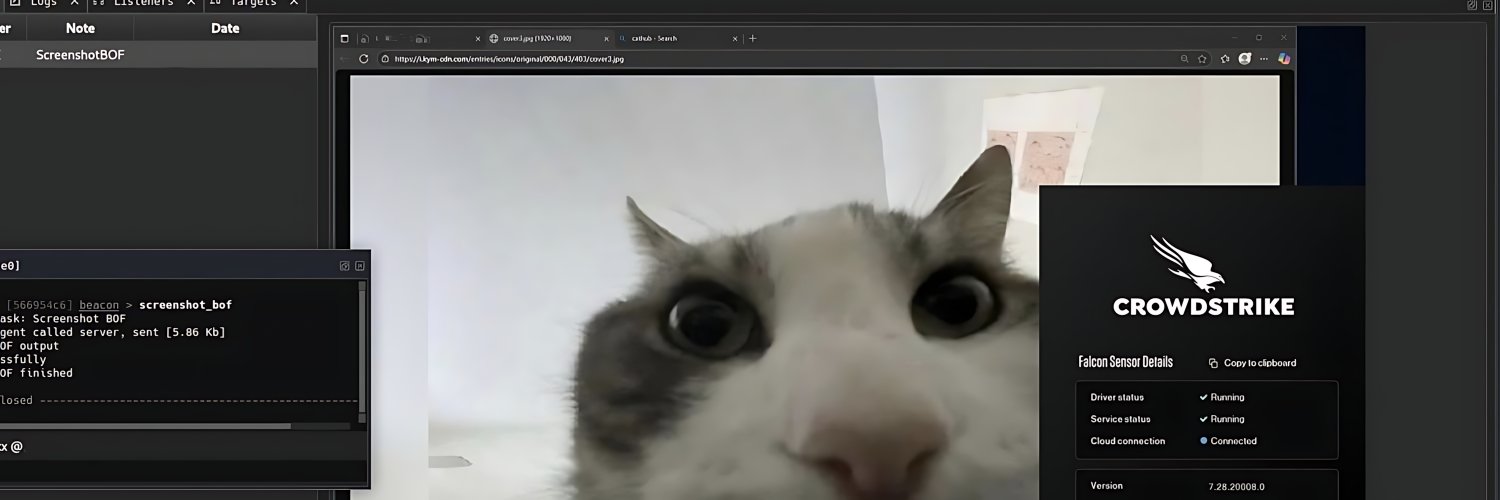Open the browser new tab plus button
The height and width of the screenshot is (500, 1500).
[753, 39]
